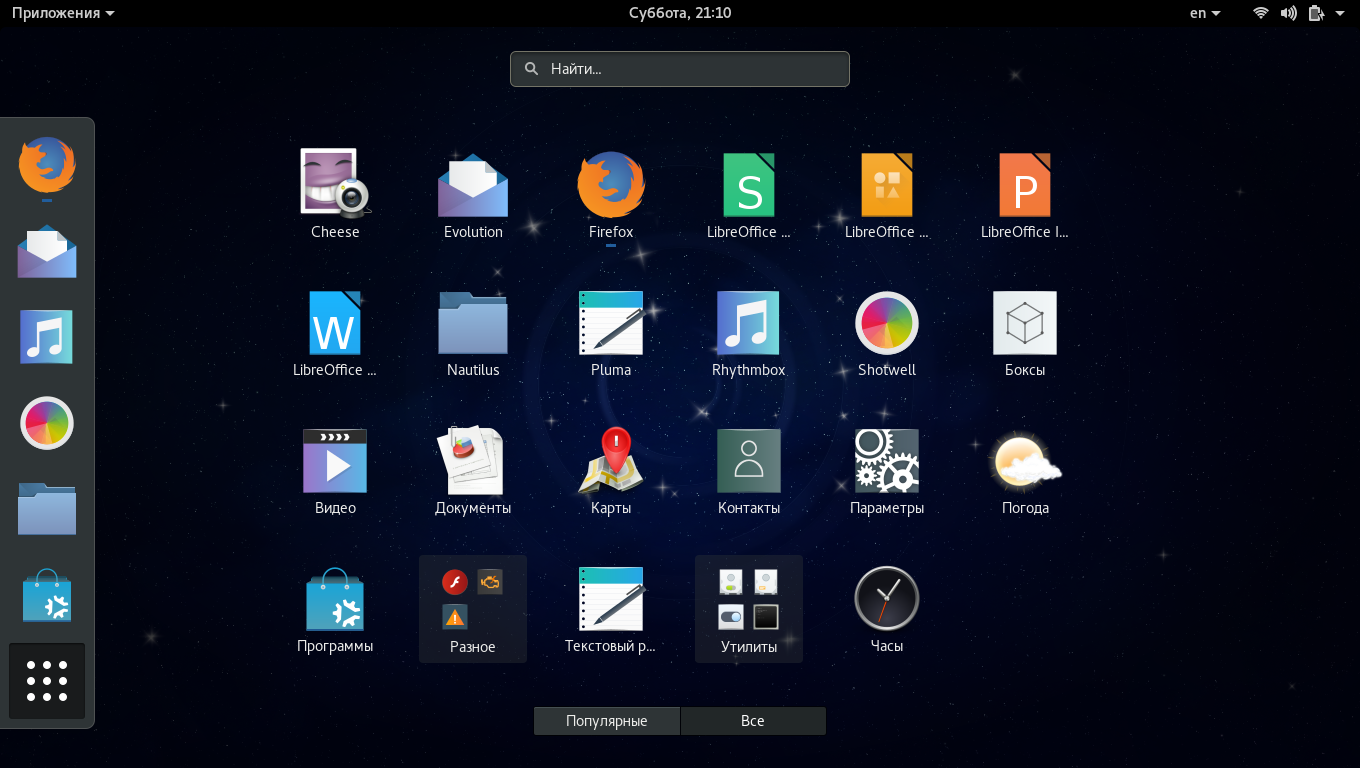The height and width of the screenshot is (768, 1360).
Task: Launch the Часы clock app
Action: [x=887, y=608]
